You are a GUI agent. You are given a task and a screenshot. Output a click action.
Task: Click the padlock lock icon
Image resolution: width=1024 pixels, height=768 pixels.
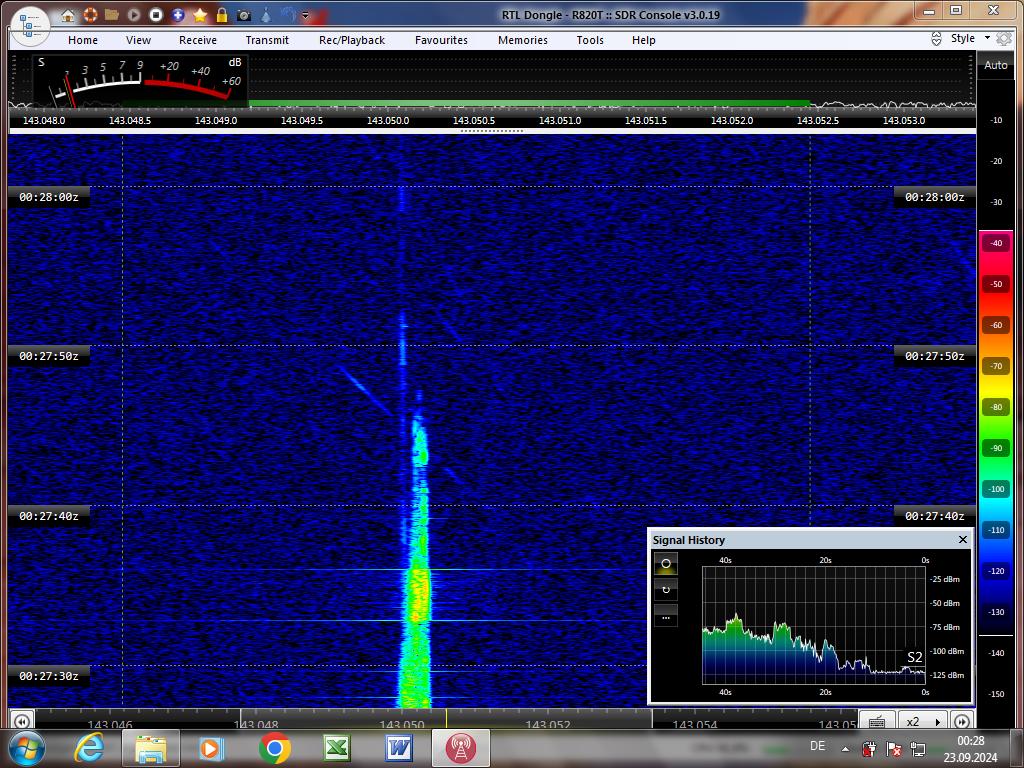[222, 14]
